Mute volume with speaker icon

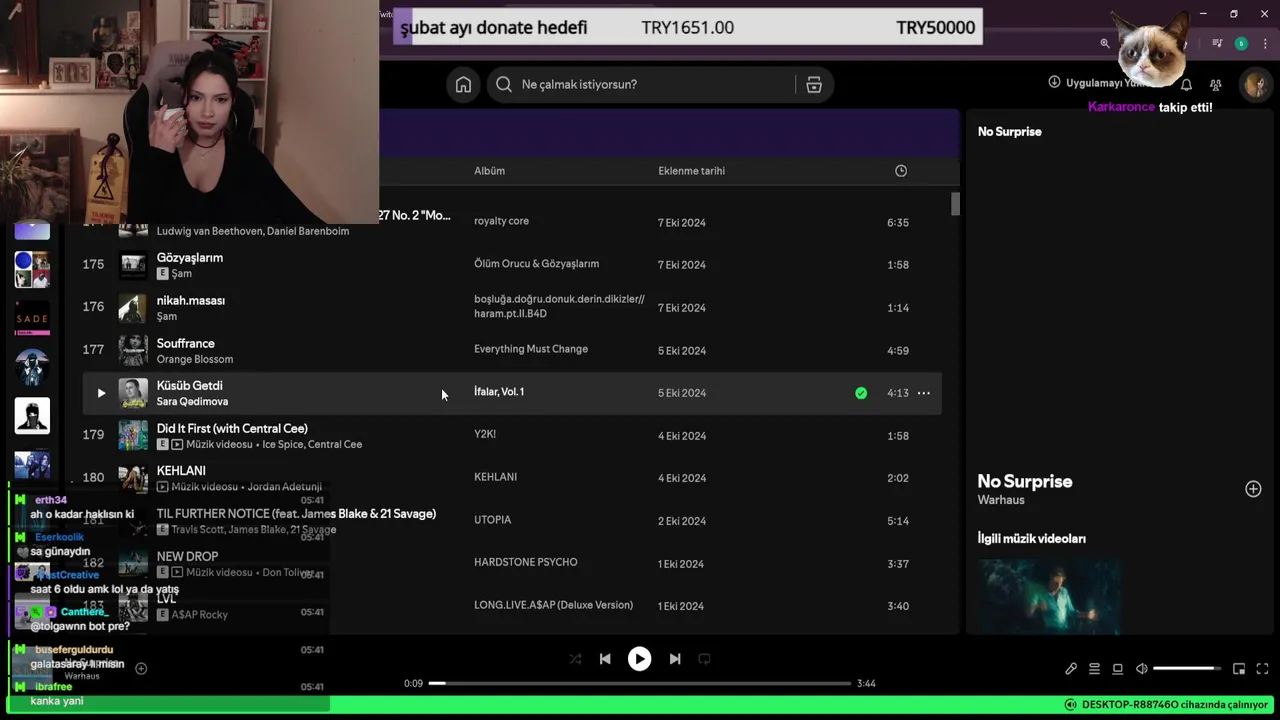(x=1142, y=669)
